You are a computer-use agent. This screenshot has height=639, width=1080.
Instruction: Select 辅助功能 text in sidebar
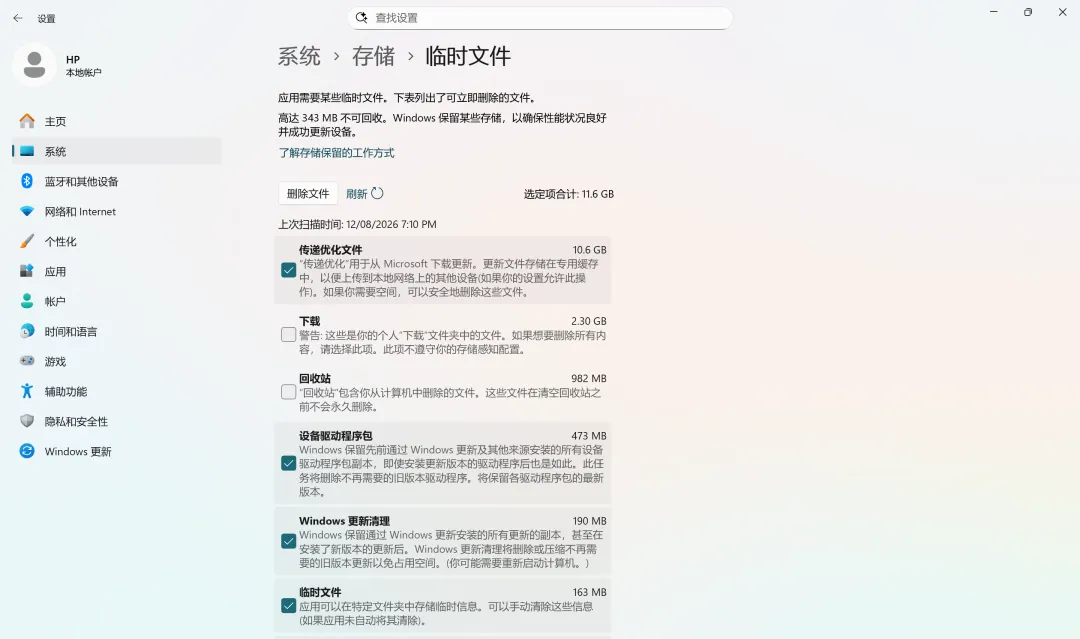[66, 392]
